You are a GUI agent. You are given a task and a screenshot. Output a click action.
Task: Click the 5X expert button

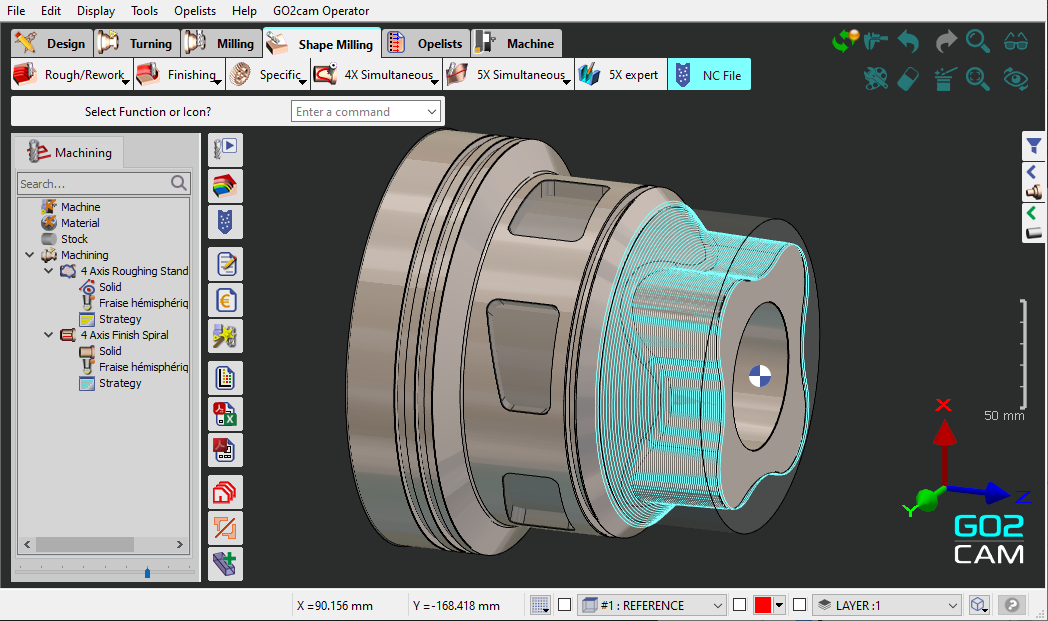click(x=620, y=75)
